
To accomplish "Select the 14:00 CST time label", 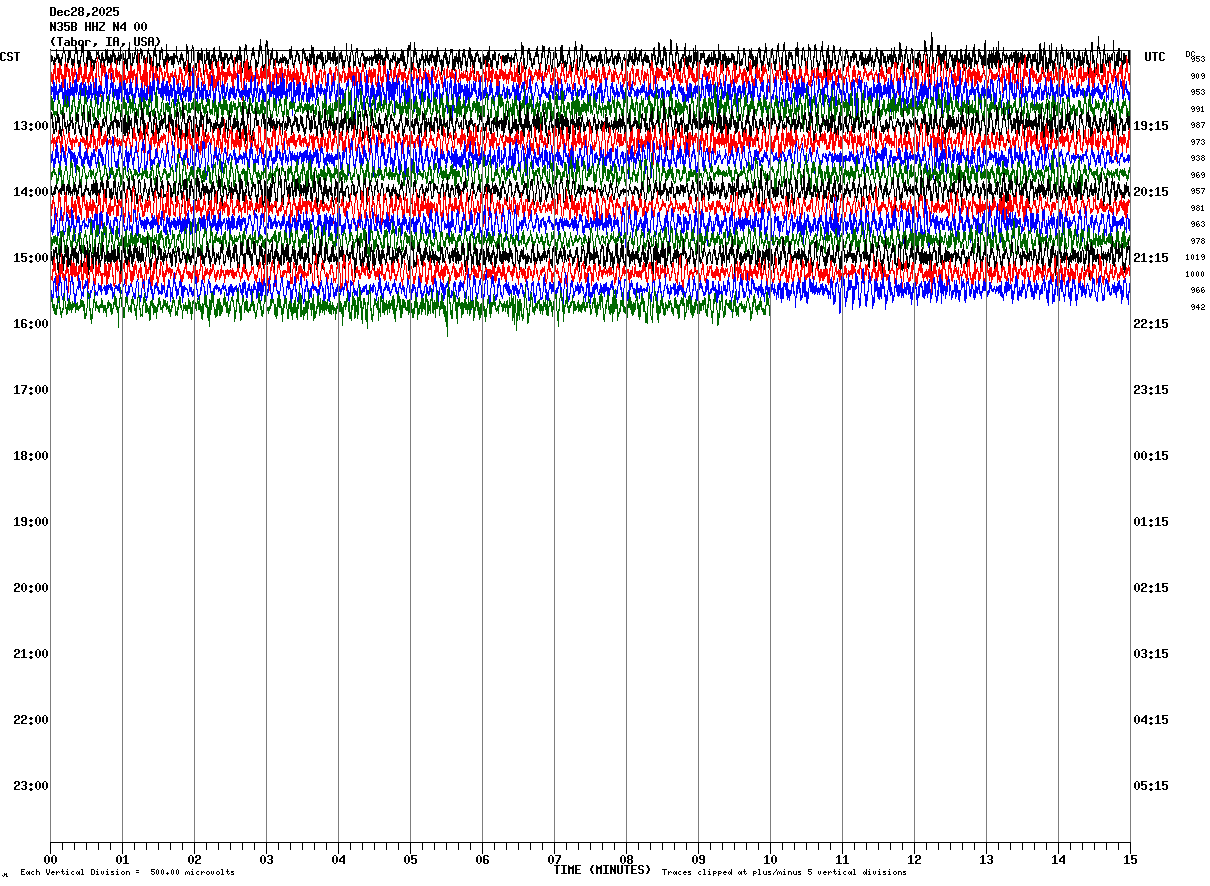I will (x=31, y=192).
